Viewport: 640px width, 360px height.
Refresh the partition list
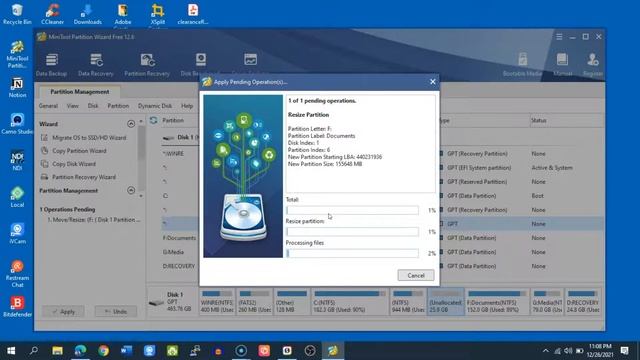(x=153, y=120)
